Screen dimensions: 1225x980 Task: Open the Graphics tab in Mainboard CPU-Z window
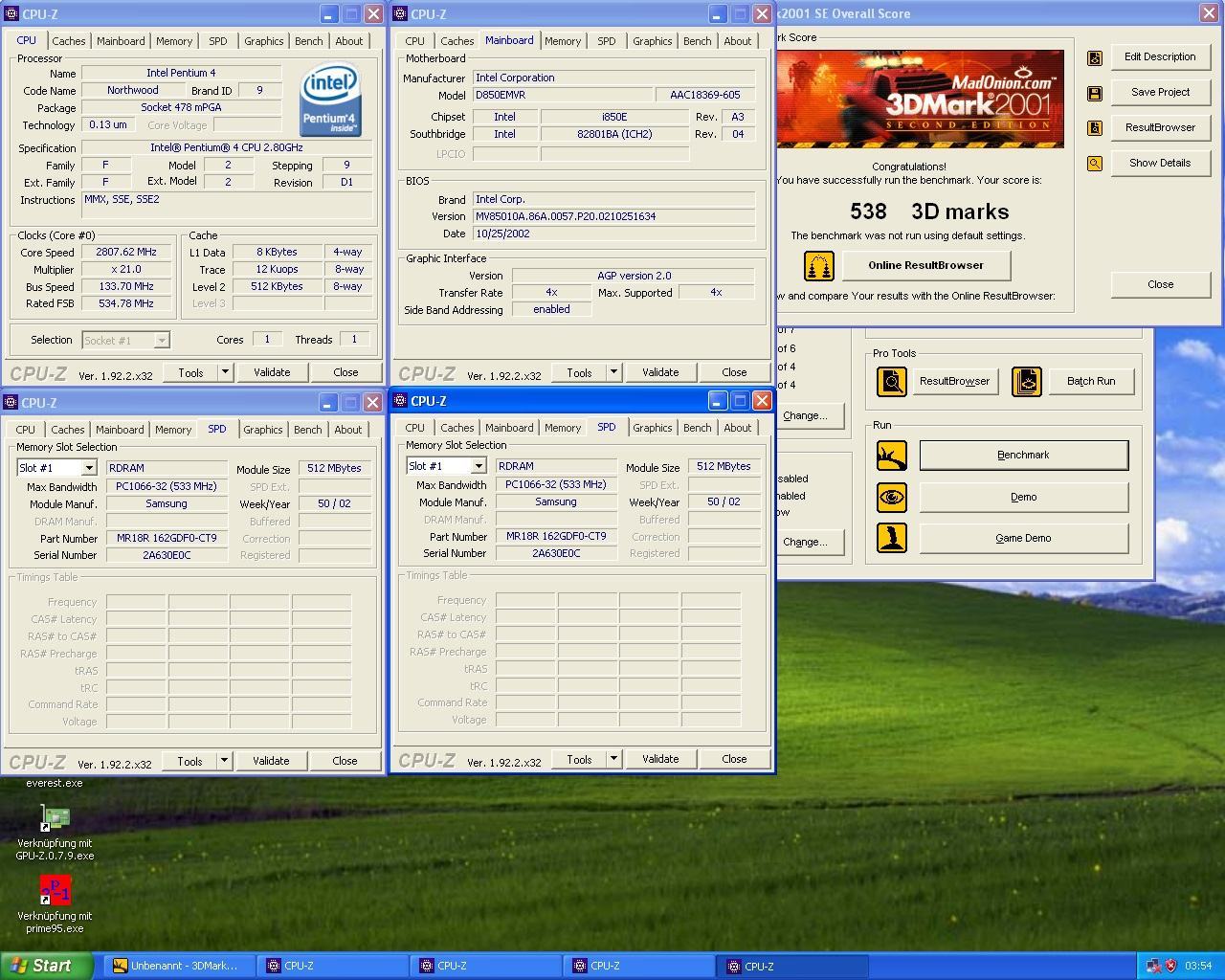(652, 41)
